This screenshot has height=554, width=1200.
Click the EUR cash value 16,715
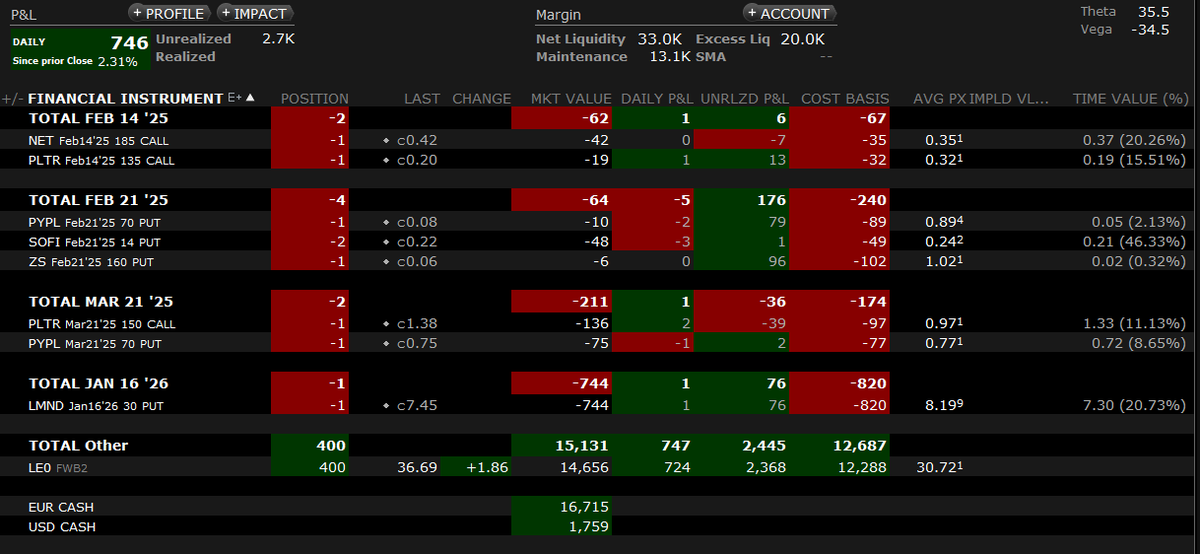click(583, 507)
